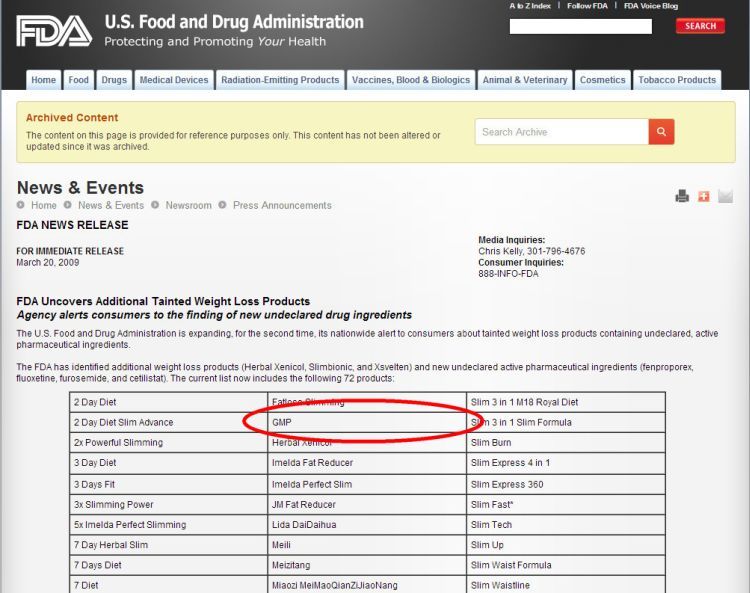Image resolution: width=750 pixels, height=593 pixels.
Task: Email the page via envelope icon
Action: (x=725, y=196)
